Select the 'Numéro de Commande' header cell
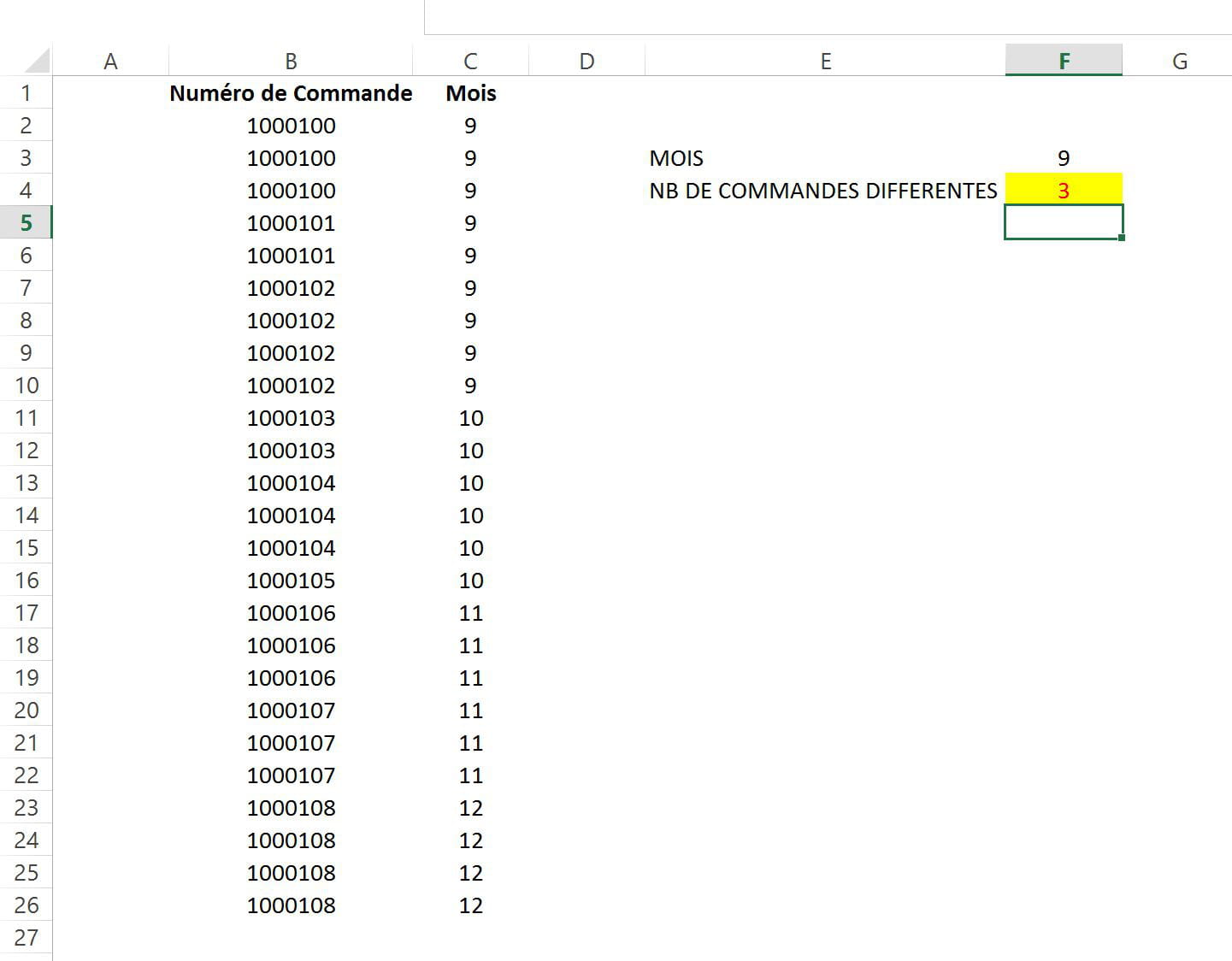The height and width of the screenshot is (961, 1232). pos(291,93)
